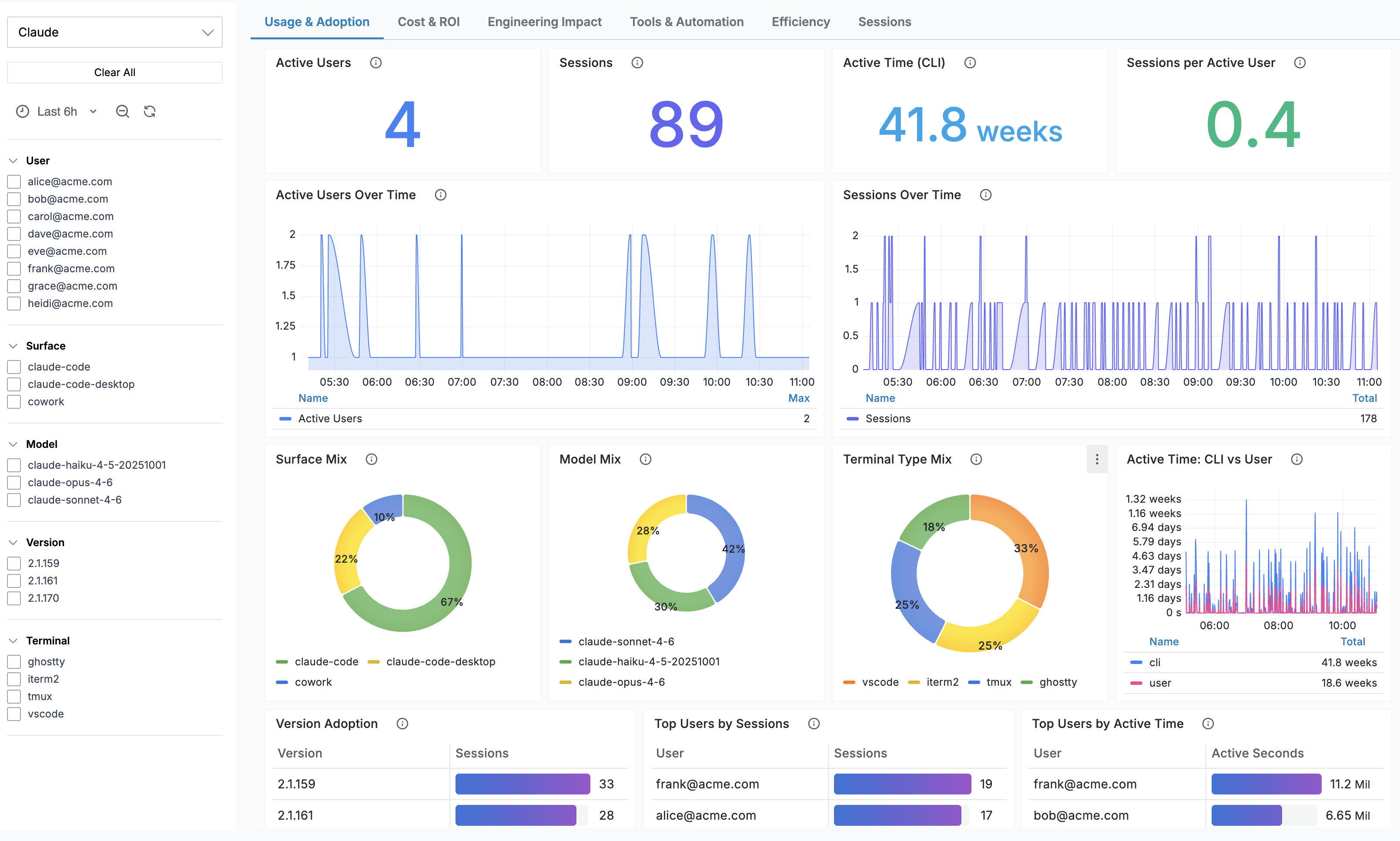This screenshot has width=1400, height=841.
Task: Open the Engineering Impact tab
Action: [545, 22]
